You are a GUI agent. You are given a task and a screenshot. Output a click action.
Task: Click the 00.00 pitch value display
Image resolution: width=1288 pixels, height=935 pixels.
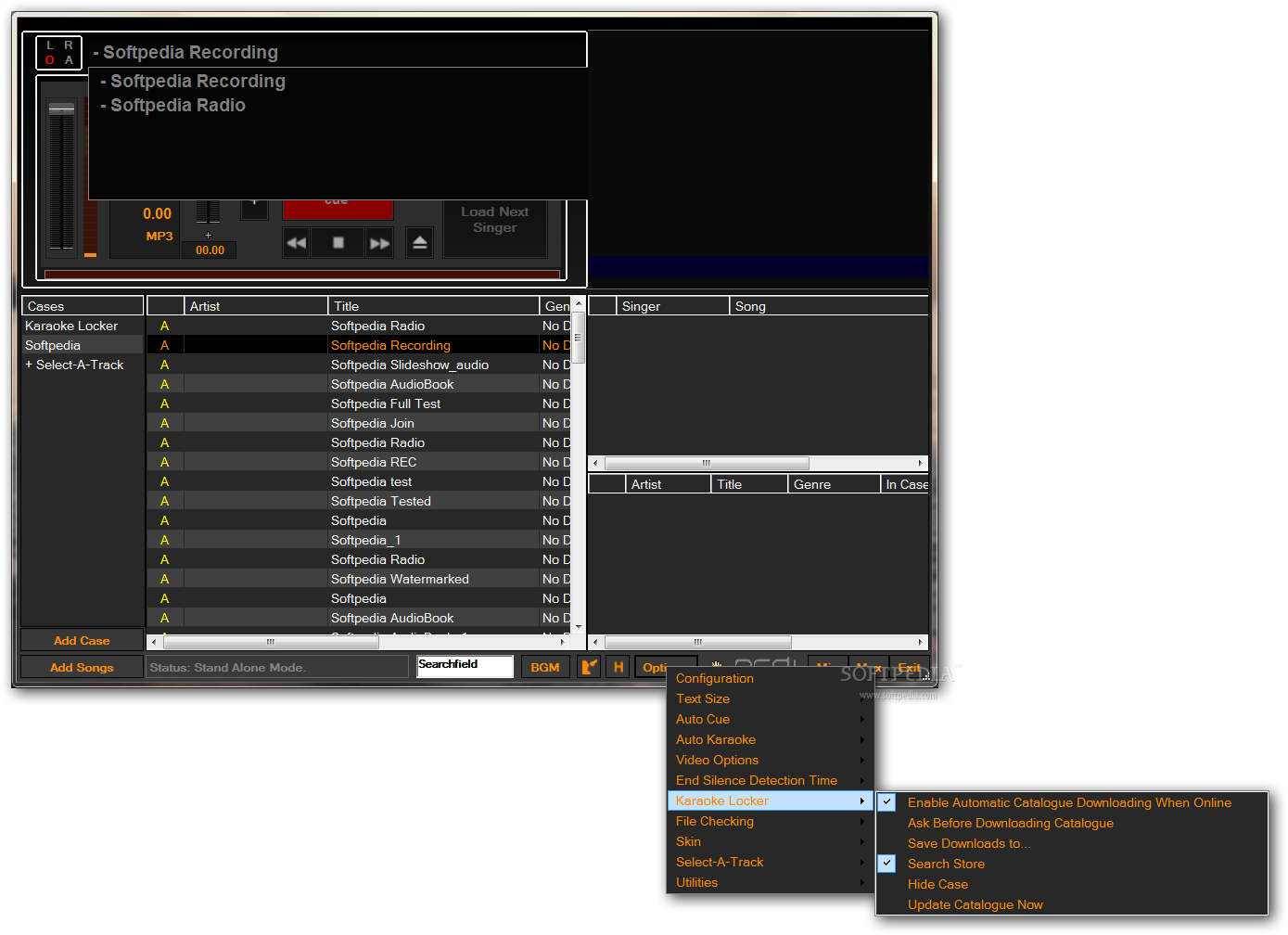click(210, 250)
